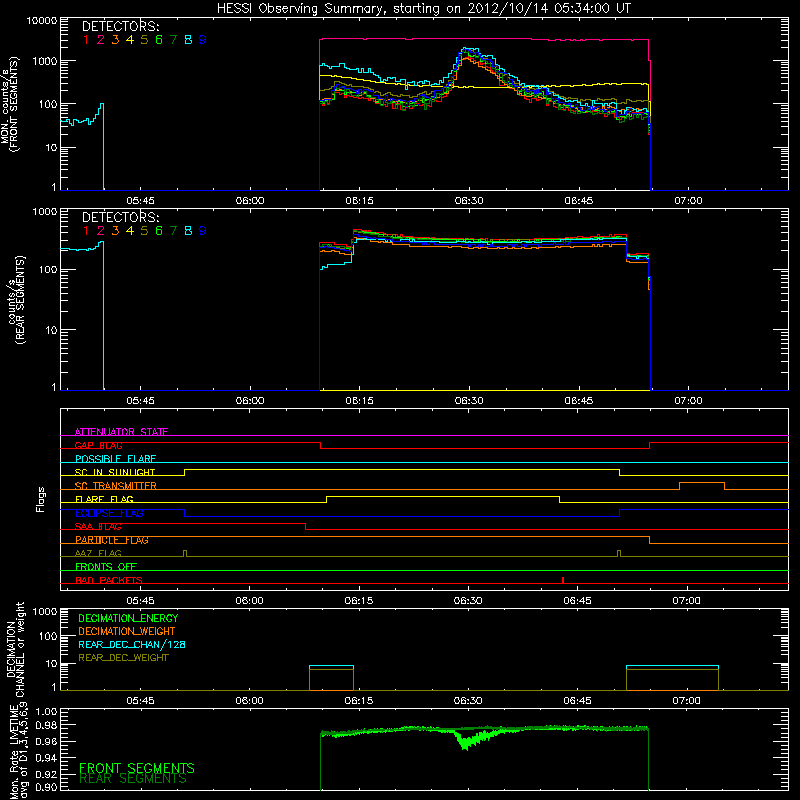
Task: Click the ATTENUATOR_STATE flag label
Action: [121, 432]
